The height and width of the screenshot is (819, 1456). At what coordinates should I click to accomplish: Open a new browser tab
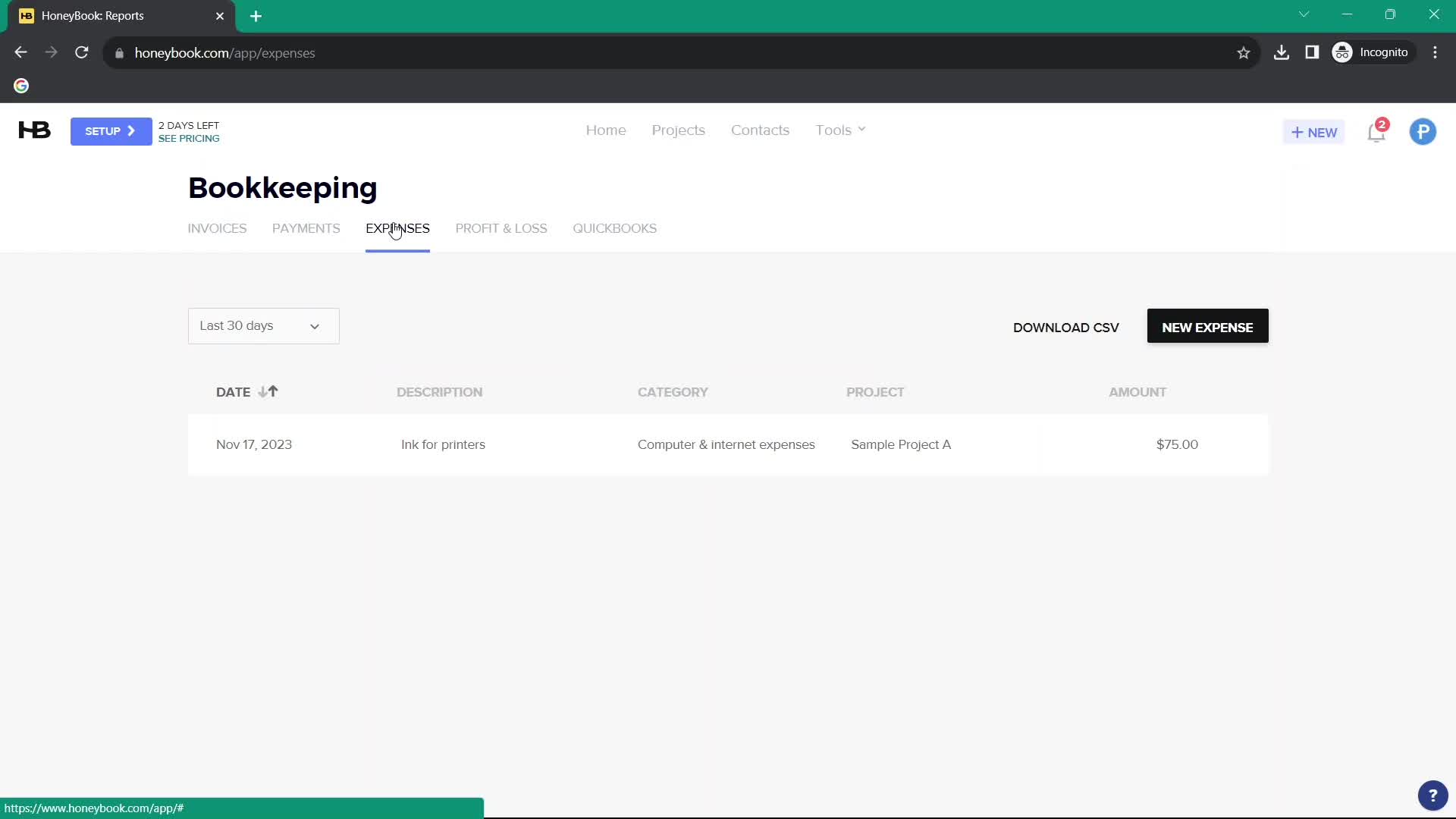point(256,16)
